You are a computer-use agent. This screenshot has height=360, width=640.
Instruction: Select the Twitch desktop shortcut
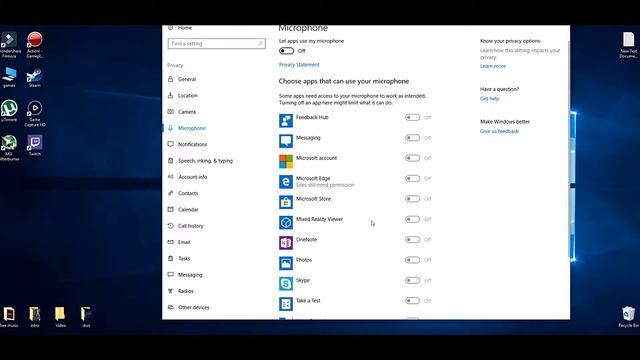pyautogui.click(x=35, y=145)
